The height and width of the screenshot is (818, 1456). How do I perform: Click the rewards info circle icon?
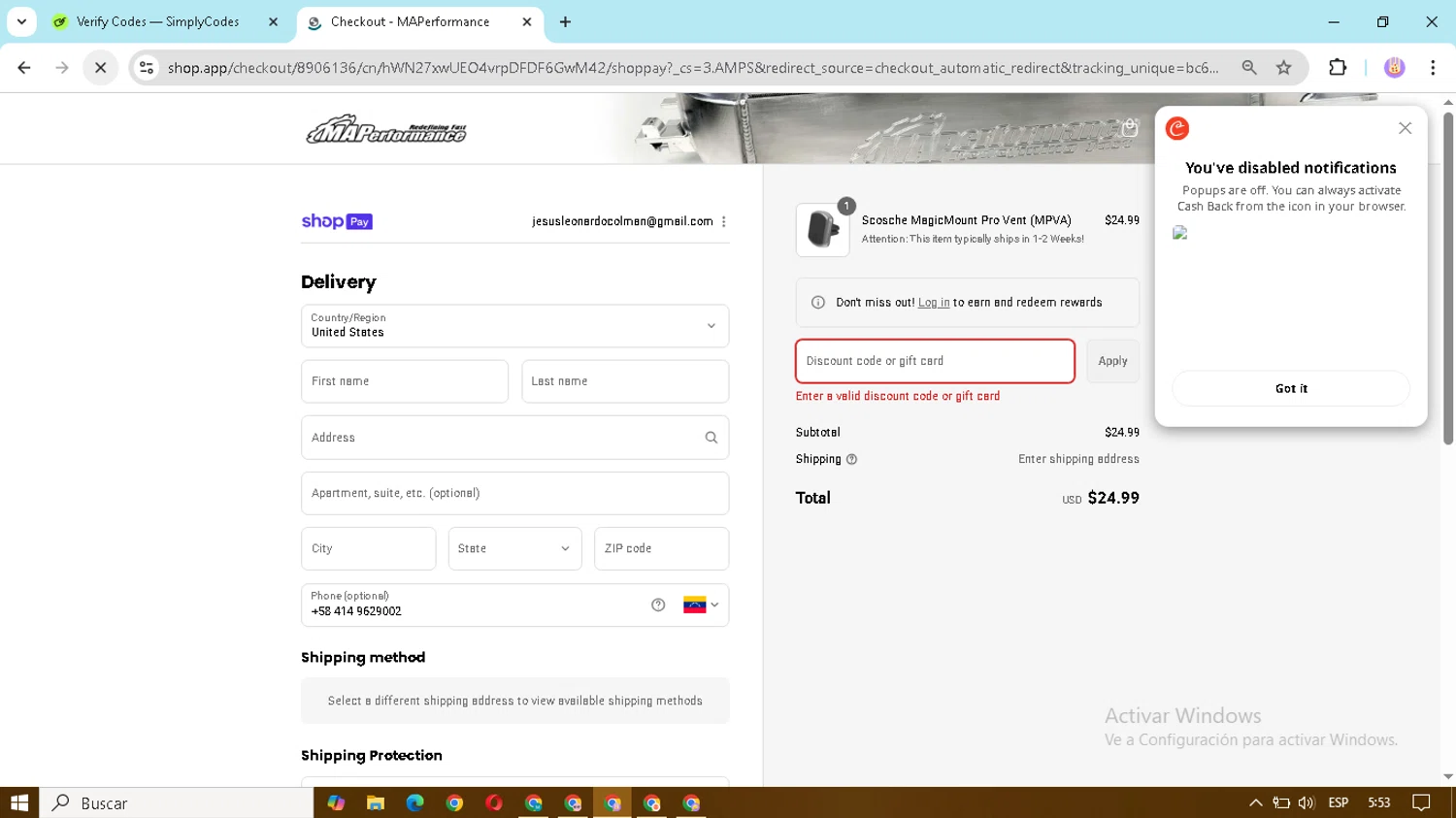tap(818, 303)
